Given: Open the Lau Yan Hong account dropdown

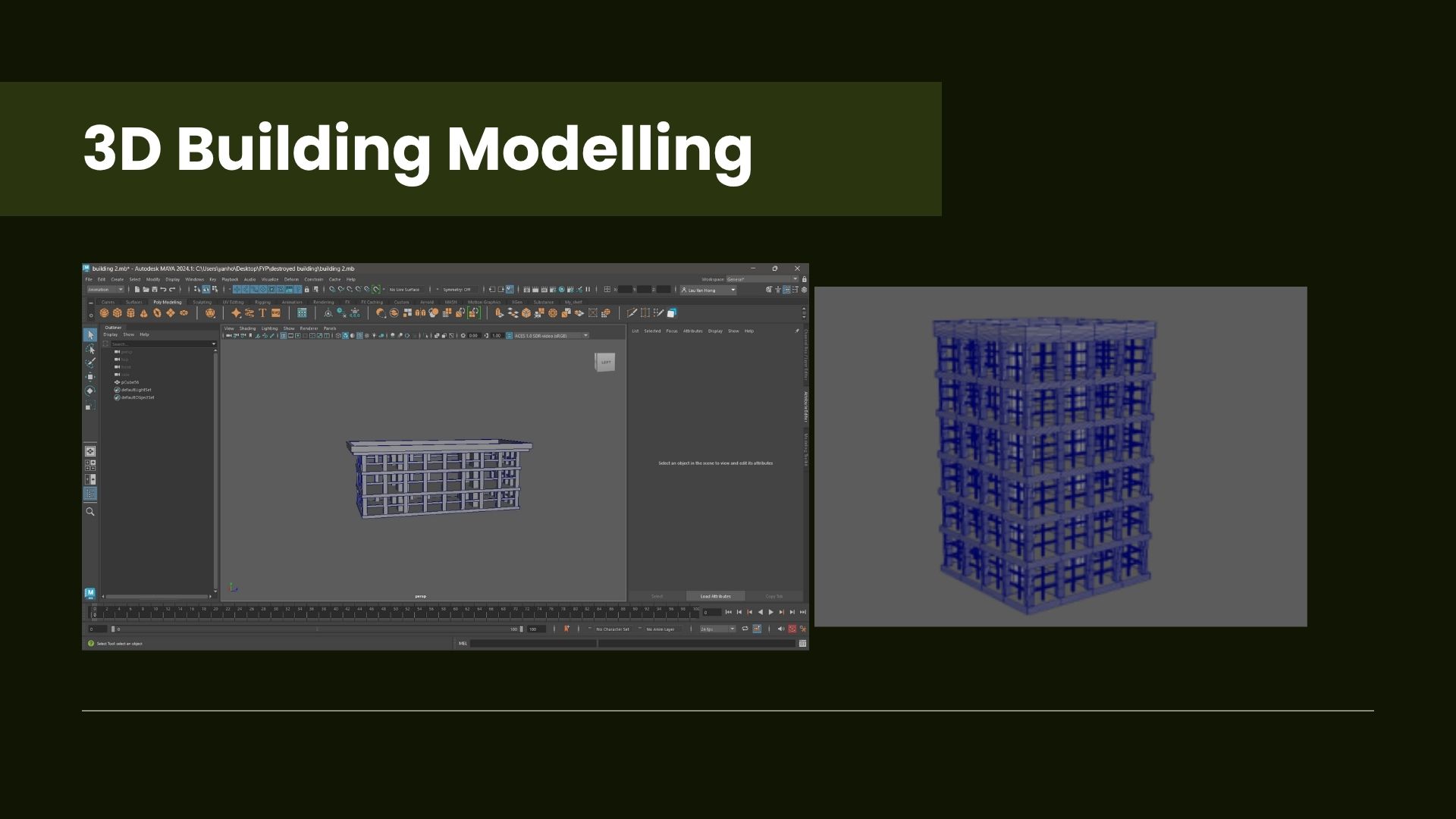Looking at the screenshot, I should 708,290.
